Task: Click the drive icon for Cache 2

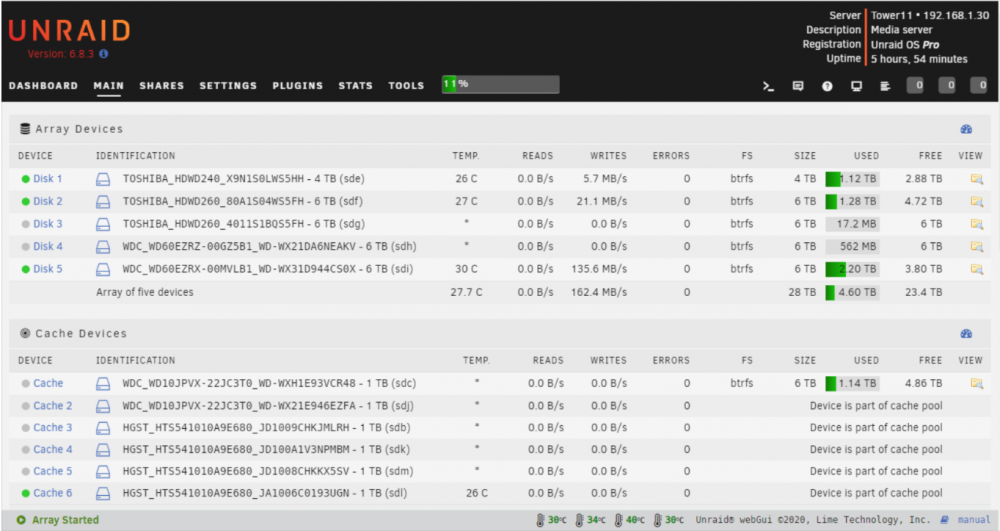Action: click(103, 406)
